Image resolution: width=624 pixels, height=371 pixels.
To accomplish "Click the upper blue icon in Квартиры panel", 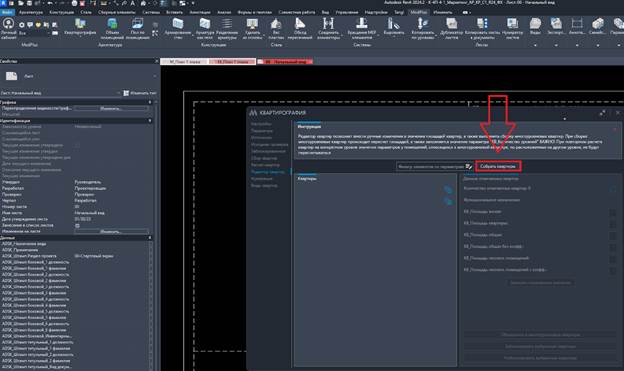I will (448, 190).
